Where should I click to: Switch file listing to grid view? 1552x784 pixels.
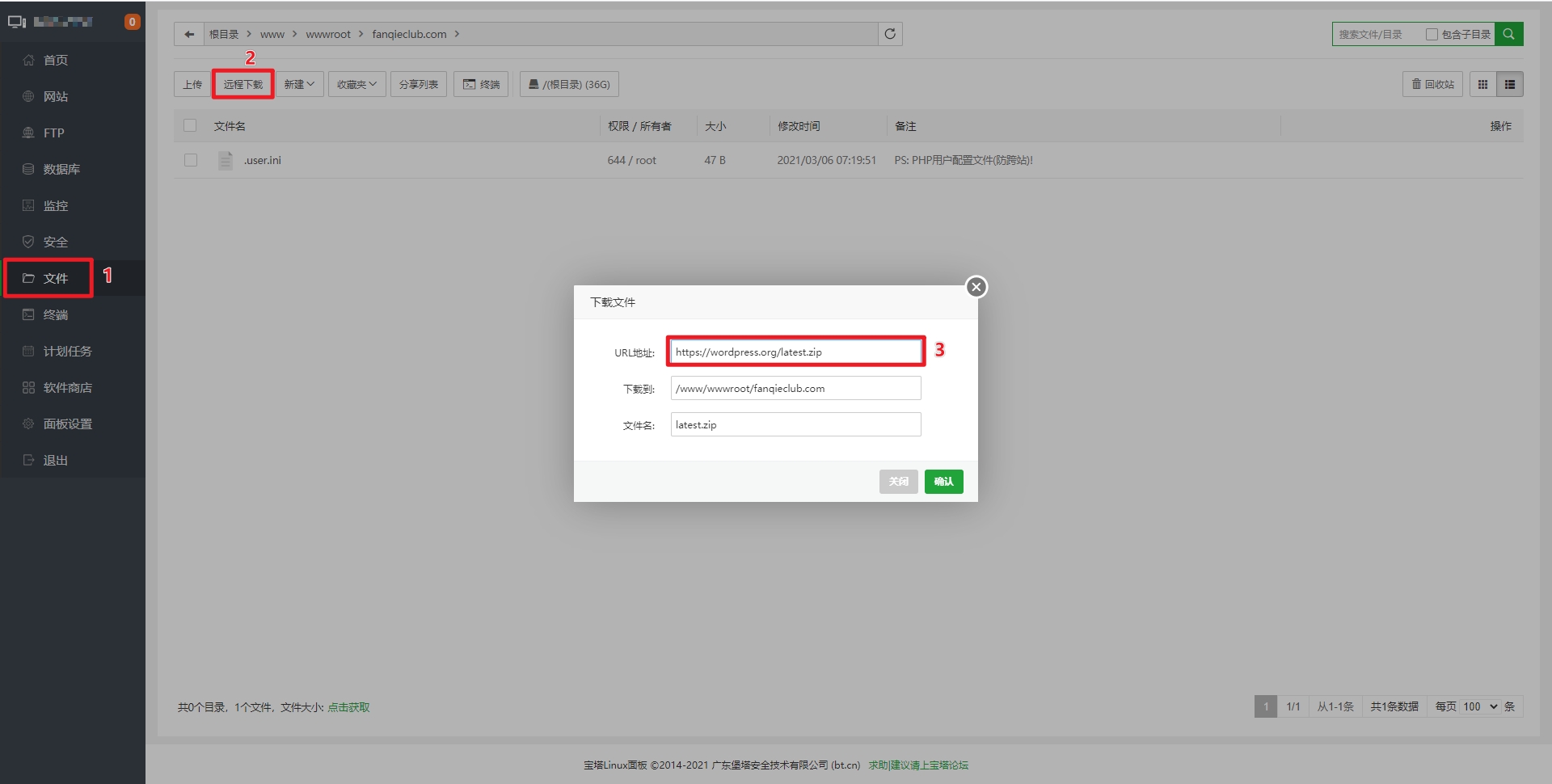coord(1483,83)
